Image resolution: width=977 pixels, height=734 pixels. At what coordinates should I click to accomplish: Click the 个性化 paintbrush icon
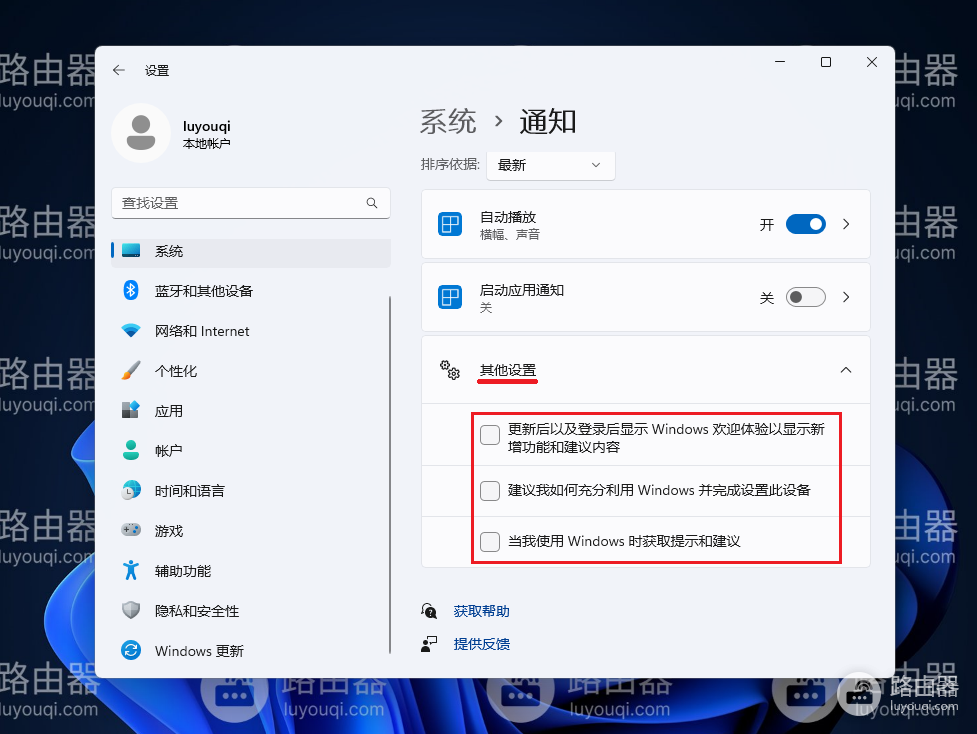coord(131,371)
